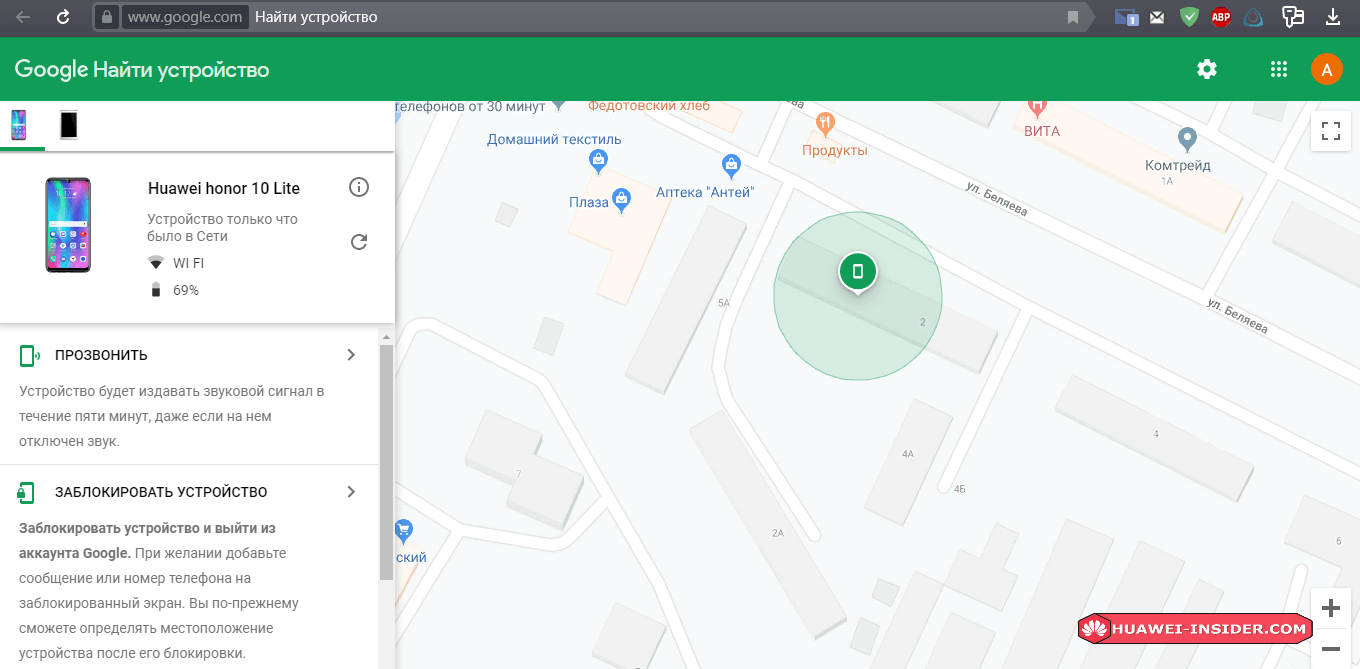Image resolution: width=1360 pixels, height=669 pixels.
Task: Open the browser downloads icon
Action: tap(1332, 17)
